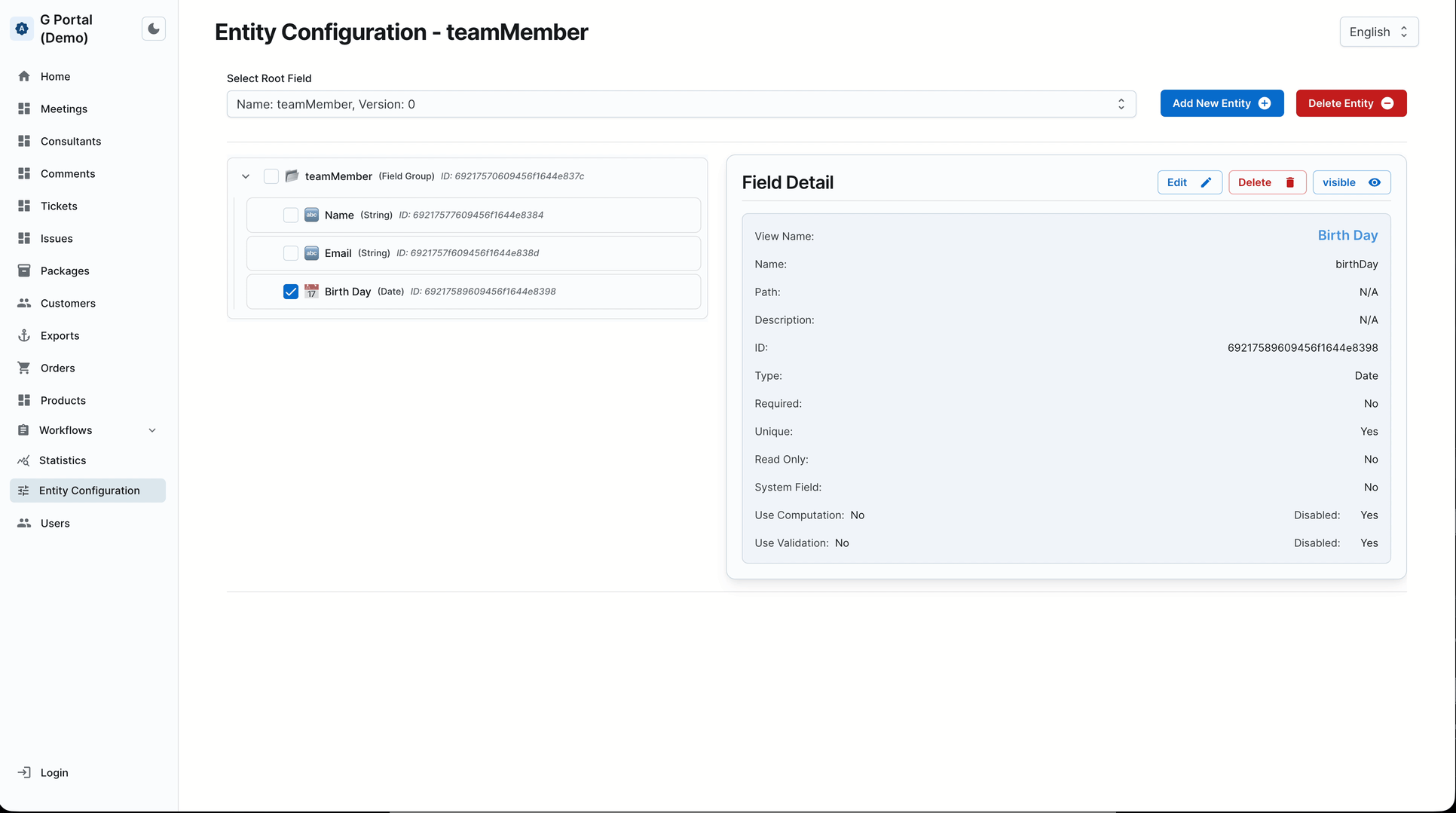The image size is (1456, 813).
Task: Expand the Workflows menu chevron
Action: tap(152, 430)
